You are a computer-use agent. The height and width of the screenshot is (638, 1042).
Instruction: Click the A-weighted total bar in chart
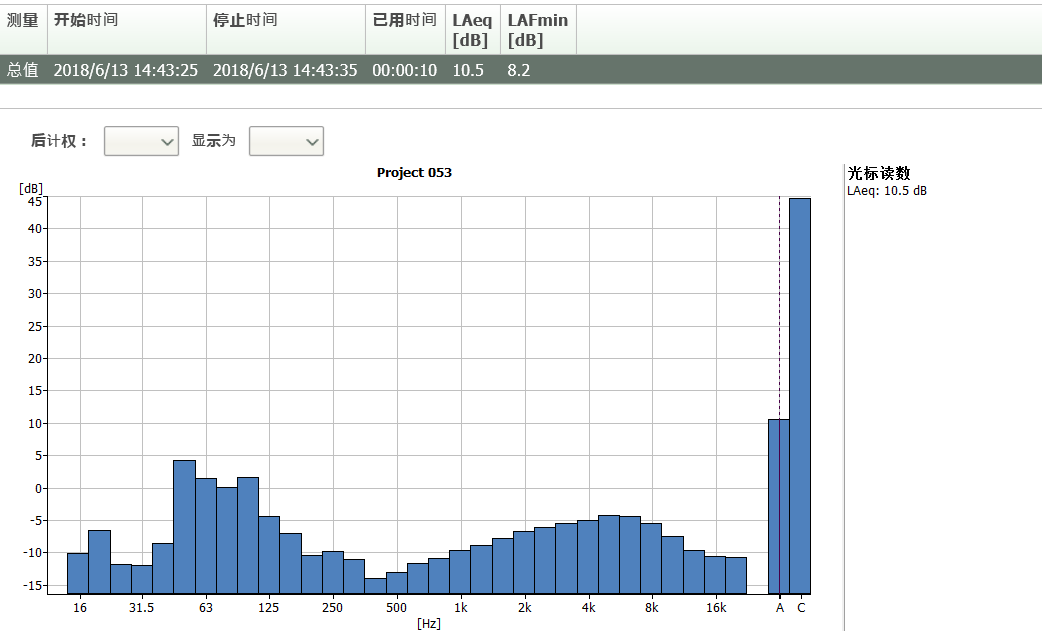pyautogui.click(x=778, y=506)
